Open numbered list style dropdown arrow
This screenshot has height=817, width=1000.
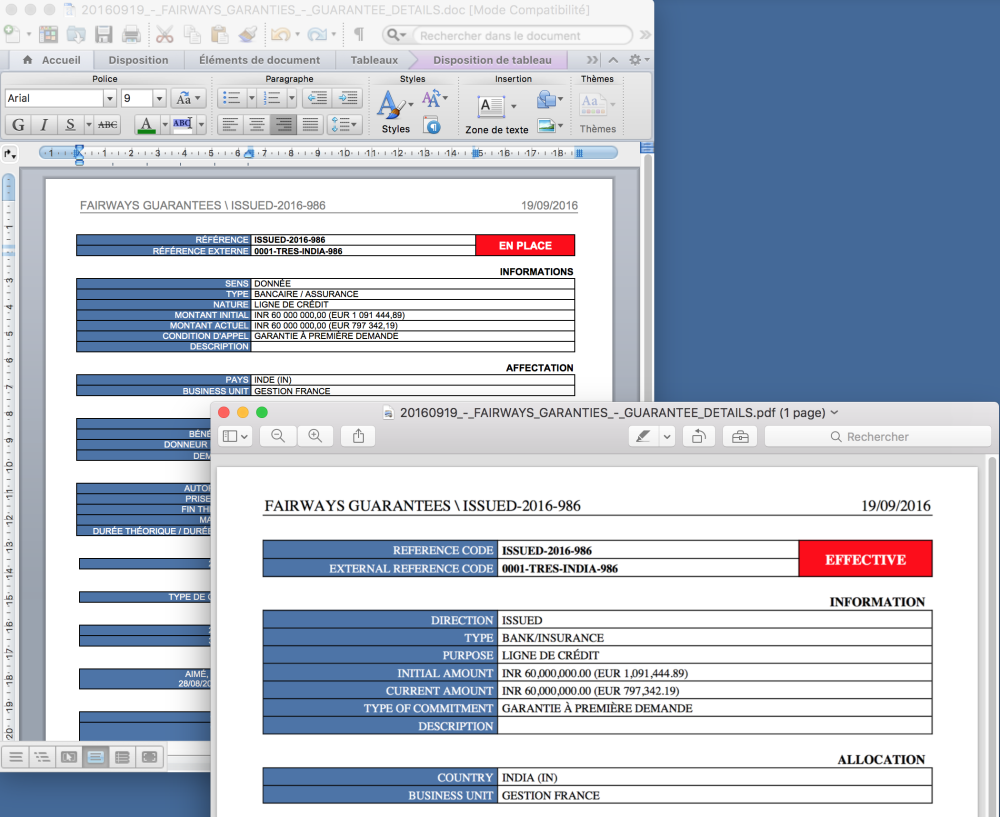coord(292,98)
